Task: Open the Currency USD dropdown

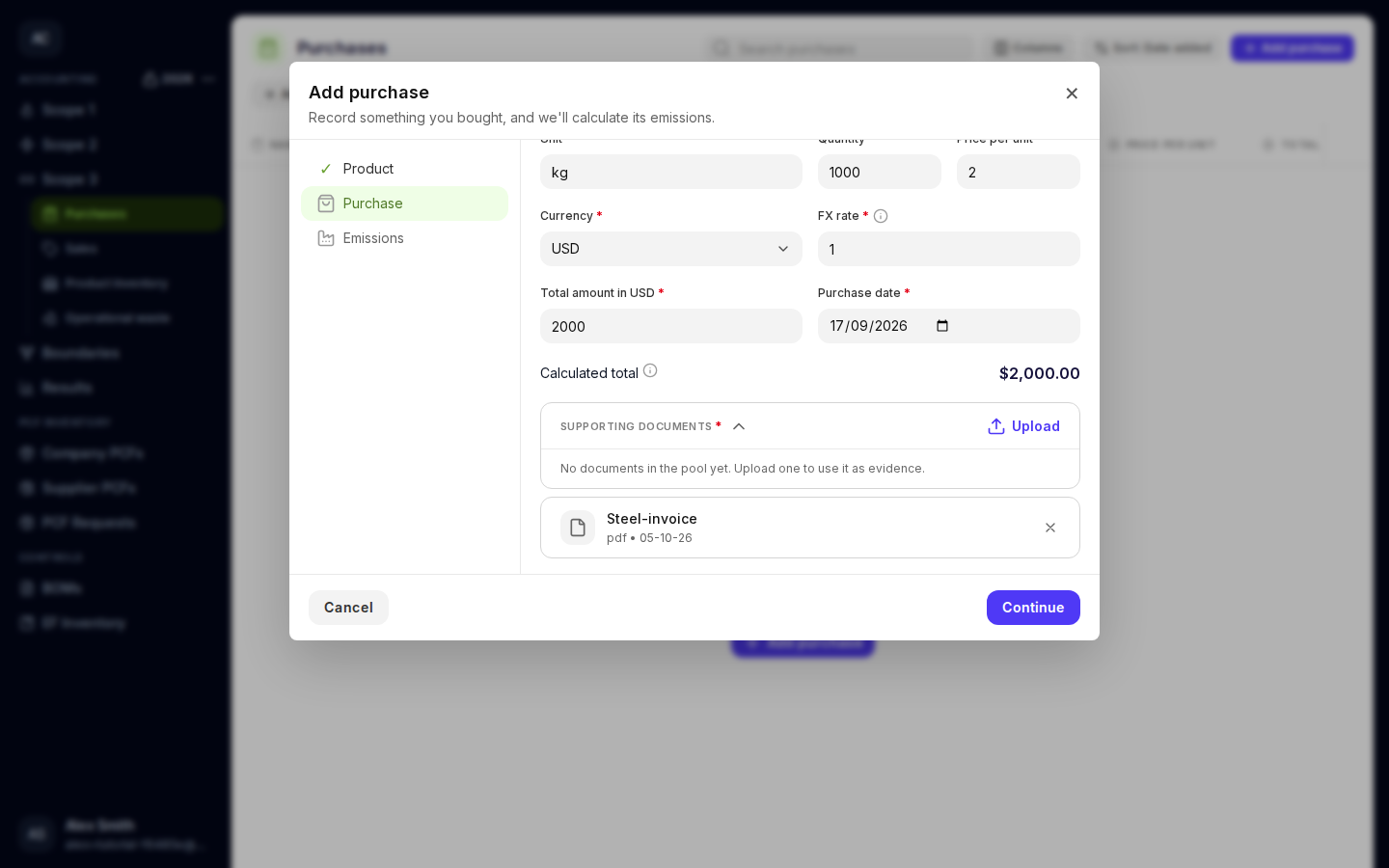Action: [671, 249]
